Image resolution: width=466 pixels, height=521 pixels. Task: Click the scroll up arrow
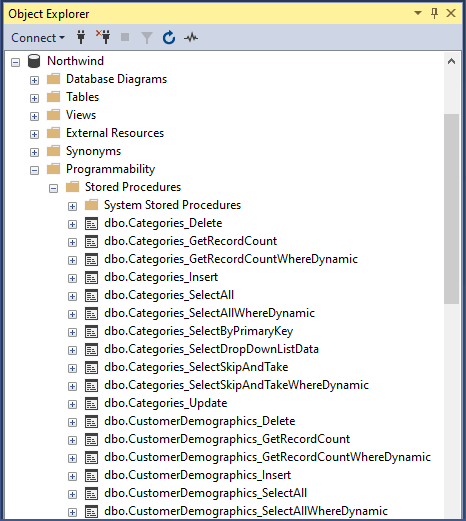tap(451, 61)
